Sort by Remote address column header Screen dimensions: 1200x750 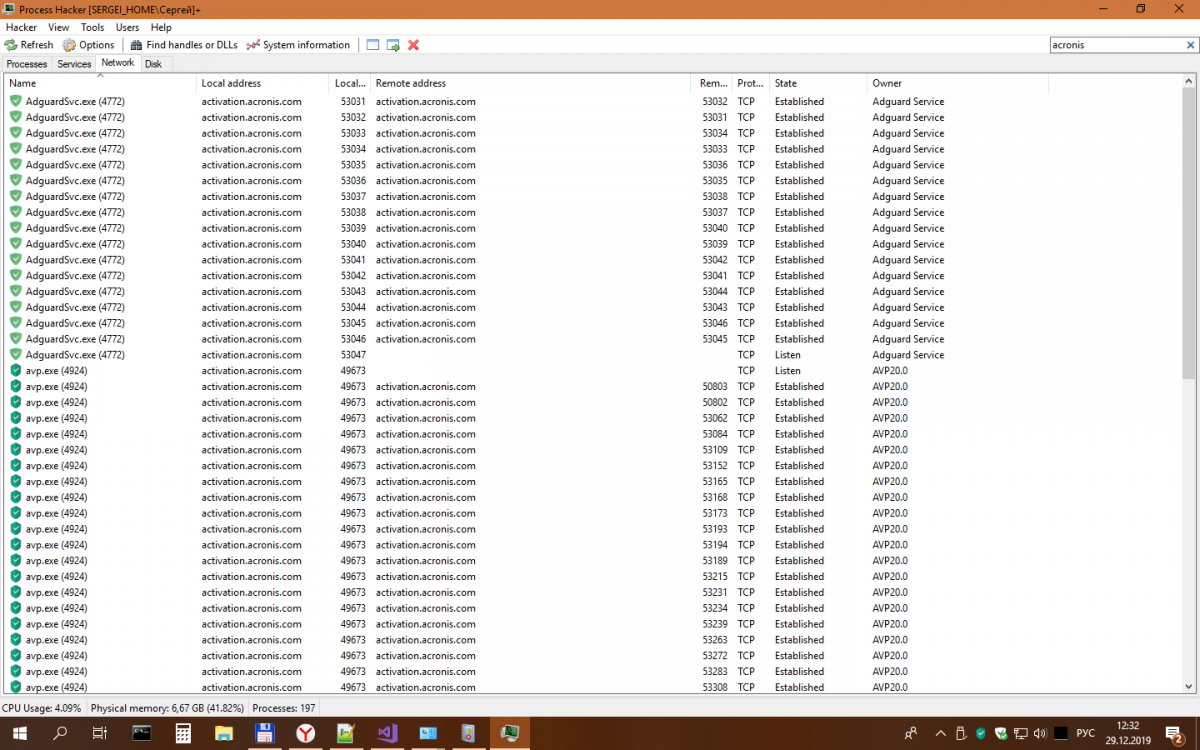(x=531, y=83)
